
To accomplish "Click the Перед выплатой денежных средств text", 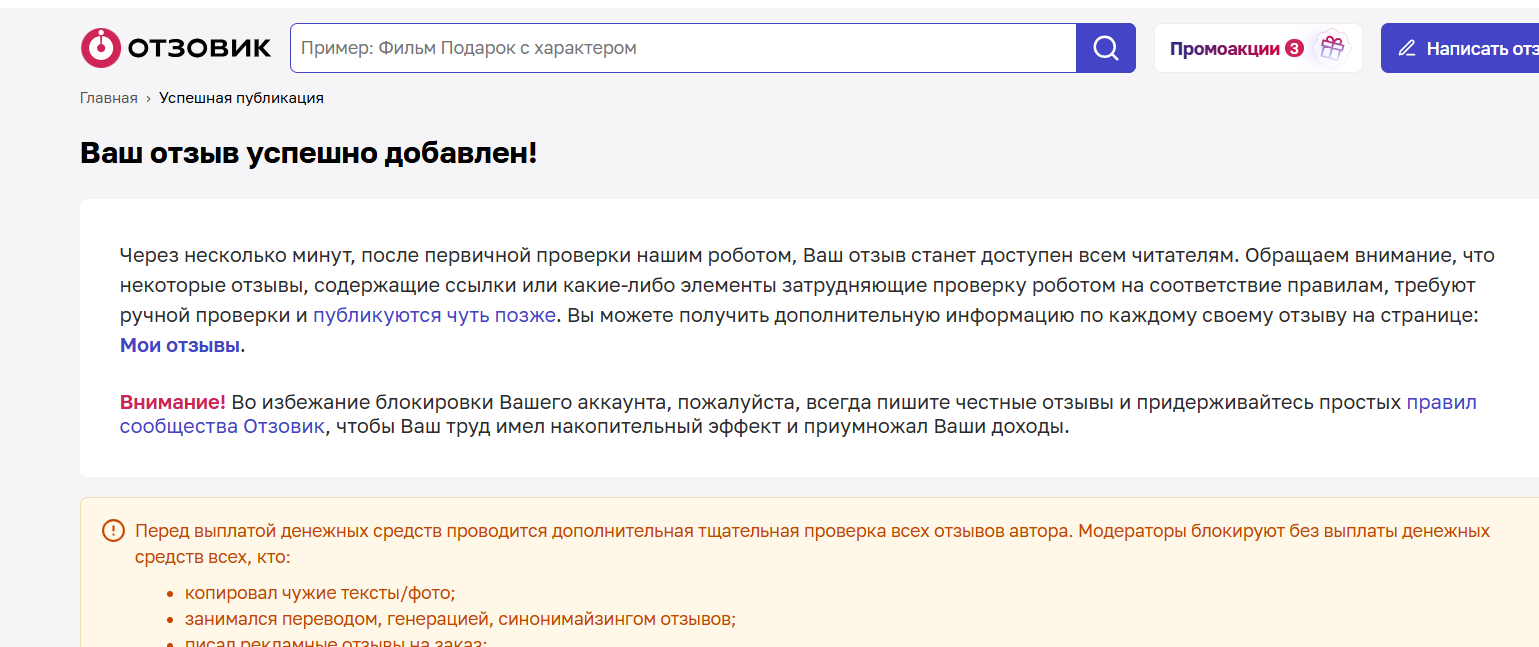I will coord(812,543).
